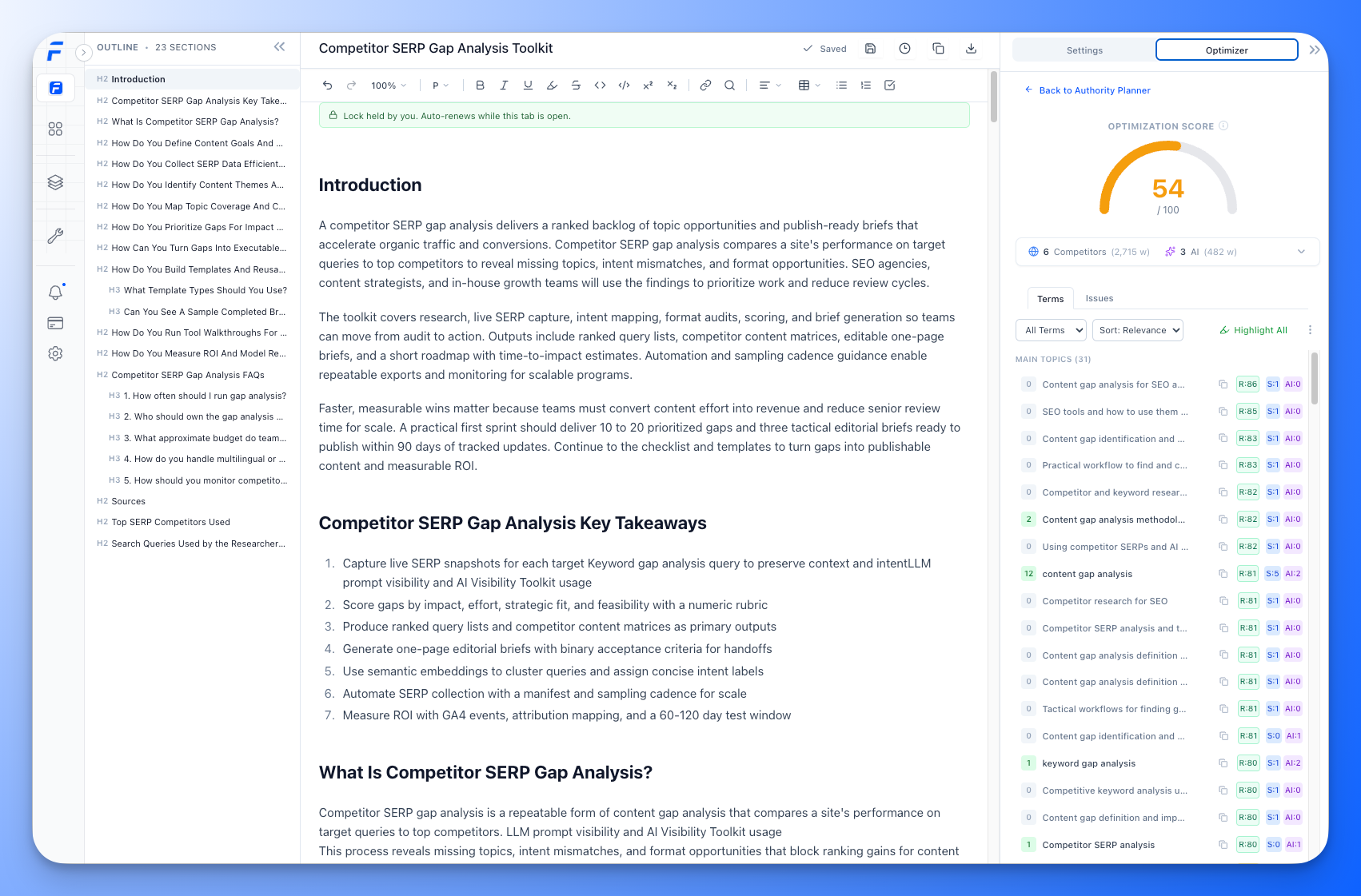Download the document with the download icon
The image size is (1361, 896).
(971, 48)
